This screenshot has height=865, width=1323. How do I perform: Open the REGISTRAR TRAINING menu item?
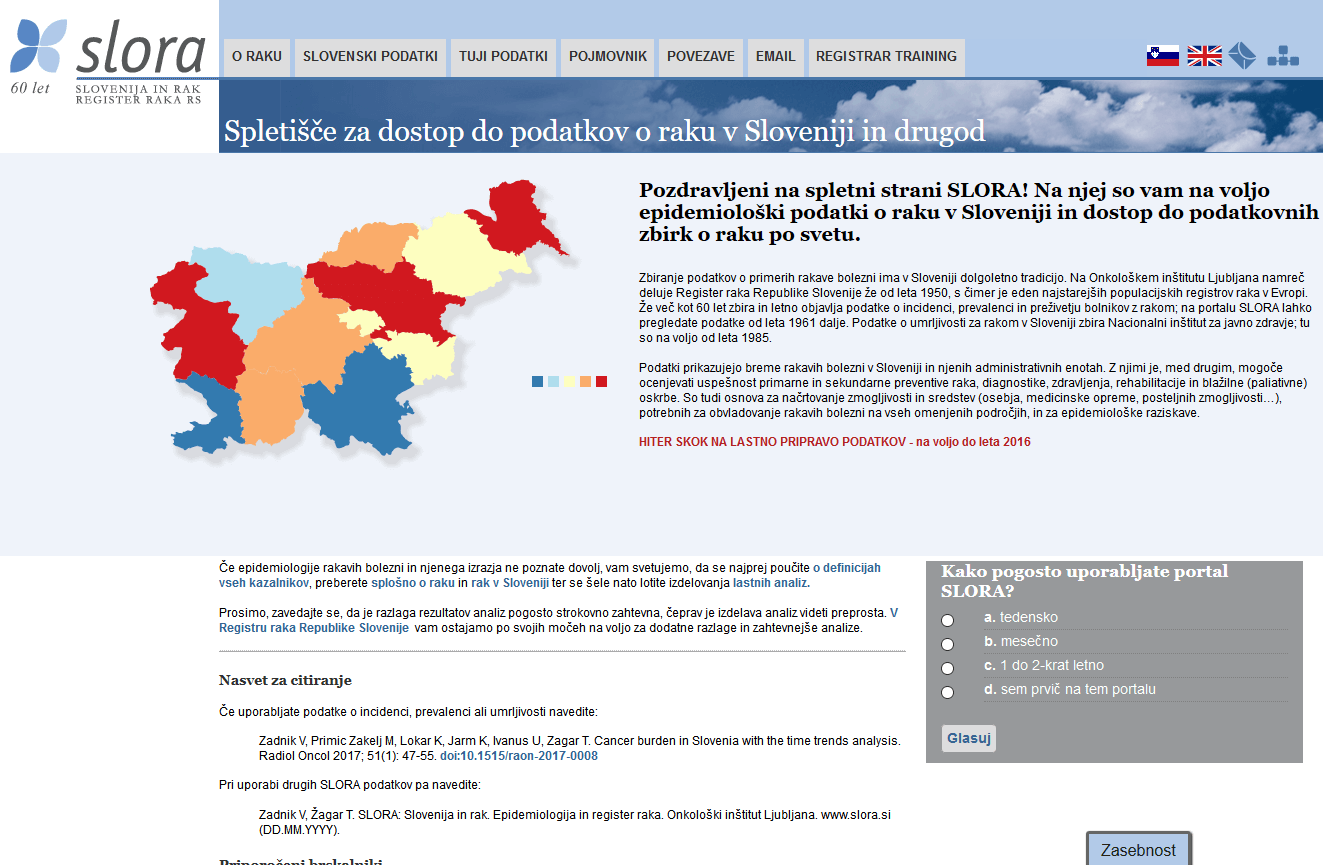886,57
